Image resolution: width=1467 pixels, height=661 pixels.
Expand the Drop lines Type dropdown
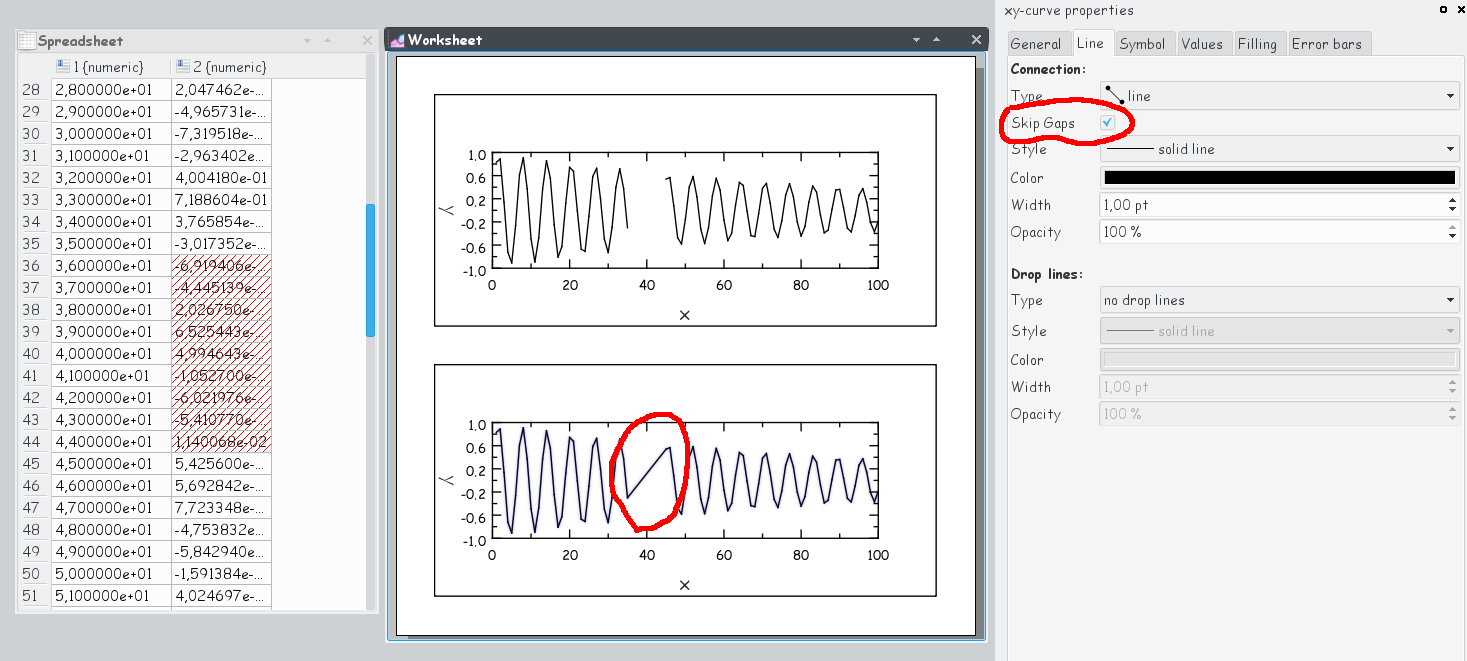point(1279,300)
